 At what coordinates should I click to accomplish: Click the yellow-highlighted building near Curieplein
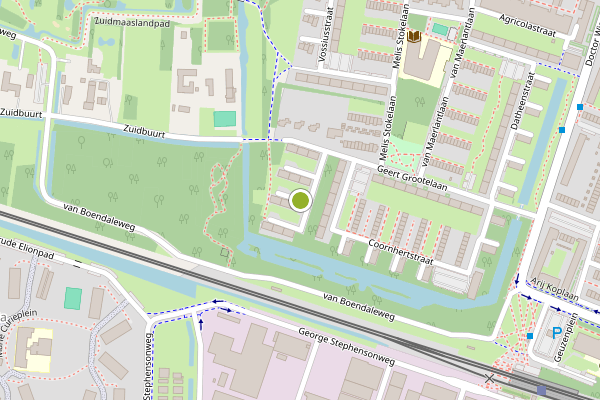pos(34,349)
